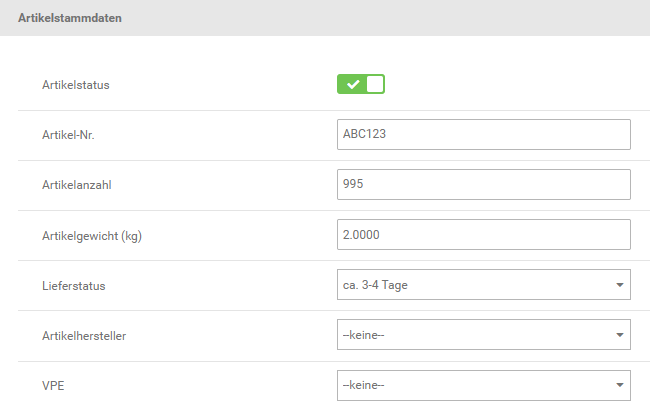The width and height of the screenshot is (650, 407).
Task: Click the VPE label text
Action: click(53, 386)
